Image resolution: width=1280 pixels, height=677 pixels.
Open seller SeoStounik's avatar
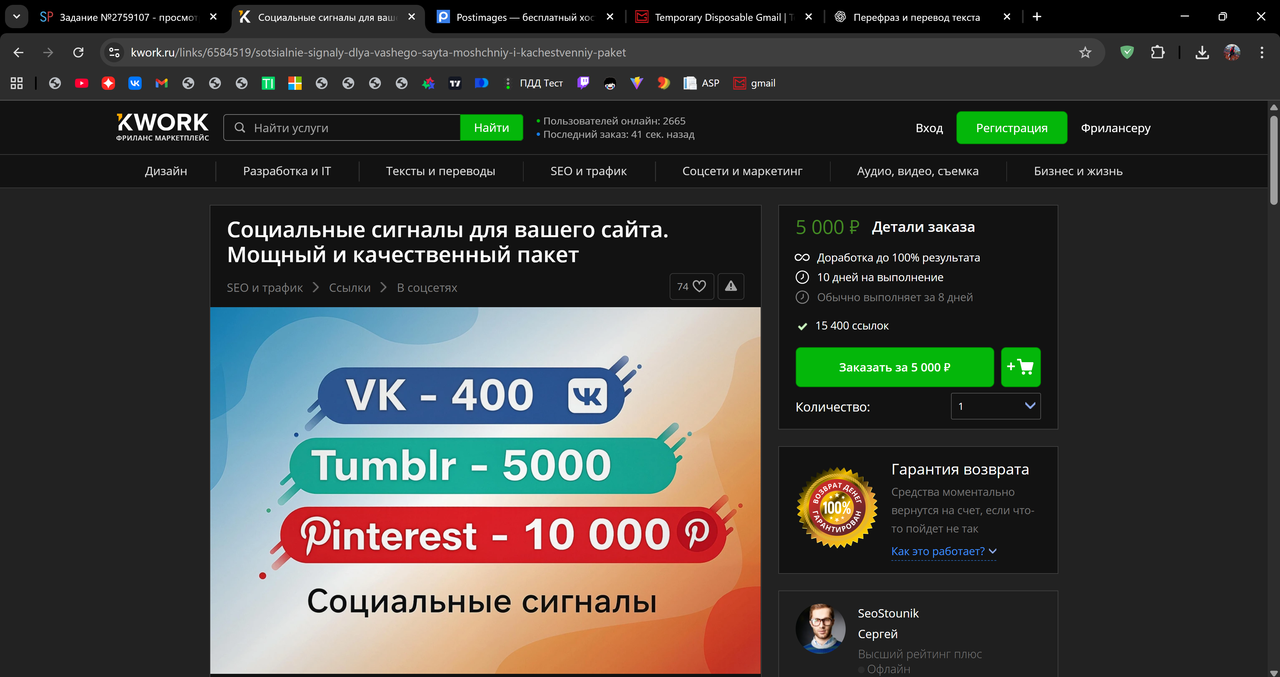point(821,628)
